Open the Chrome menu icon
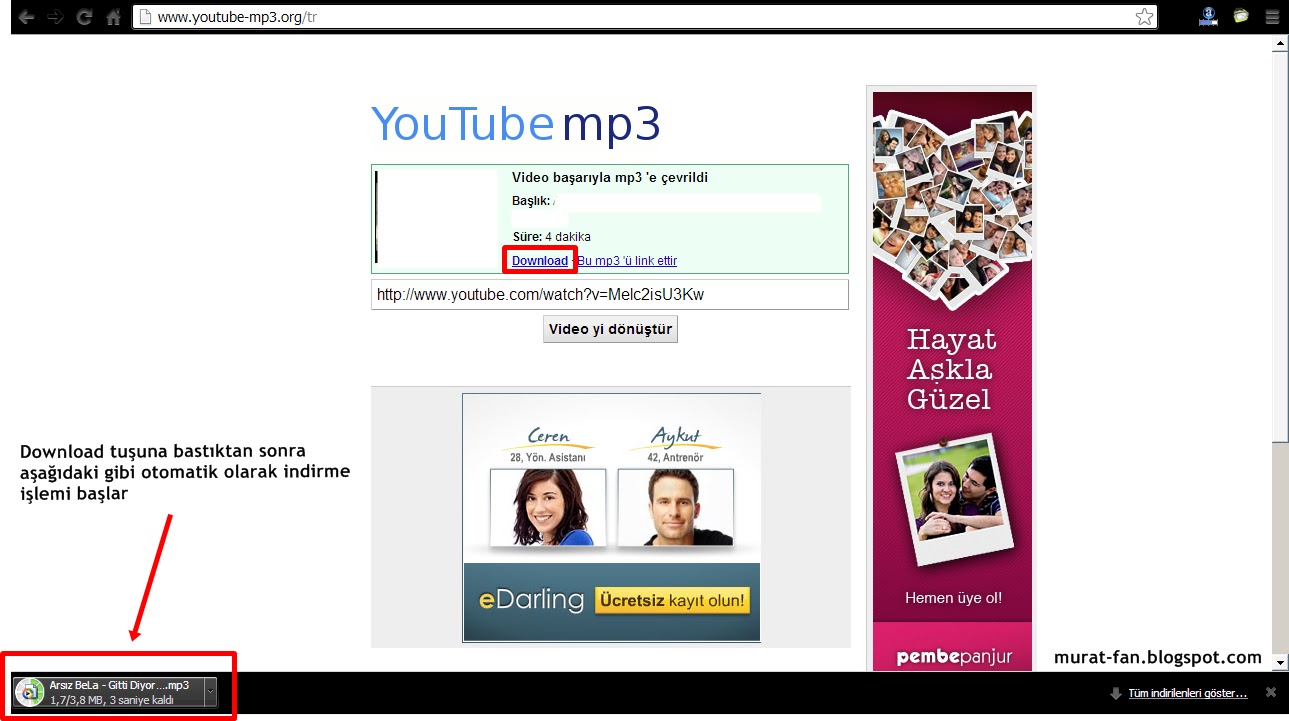This screenshot has width=1289, height=721. point(1271,17)
